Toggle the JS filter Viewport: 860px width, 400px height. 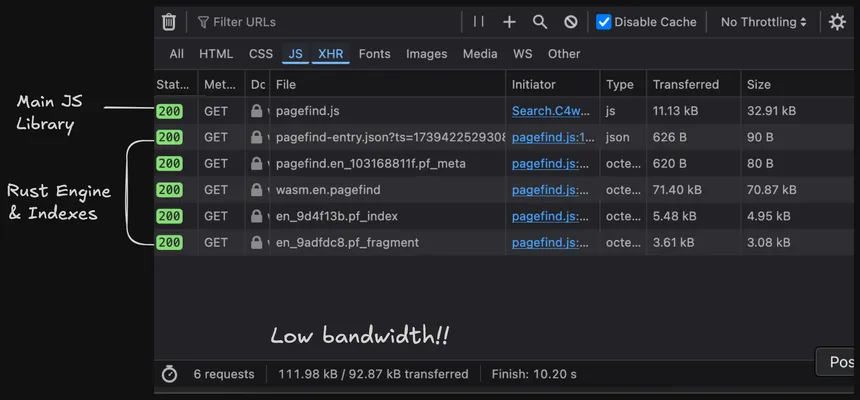click(x=296, y=54)
